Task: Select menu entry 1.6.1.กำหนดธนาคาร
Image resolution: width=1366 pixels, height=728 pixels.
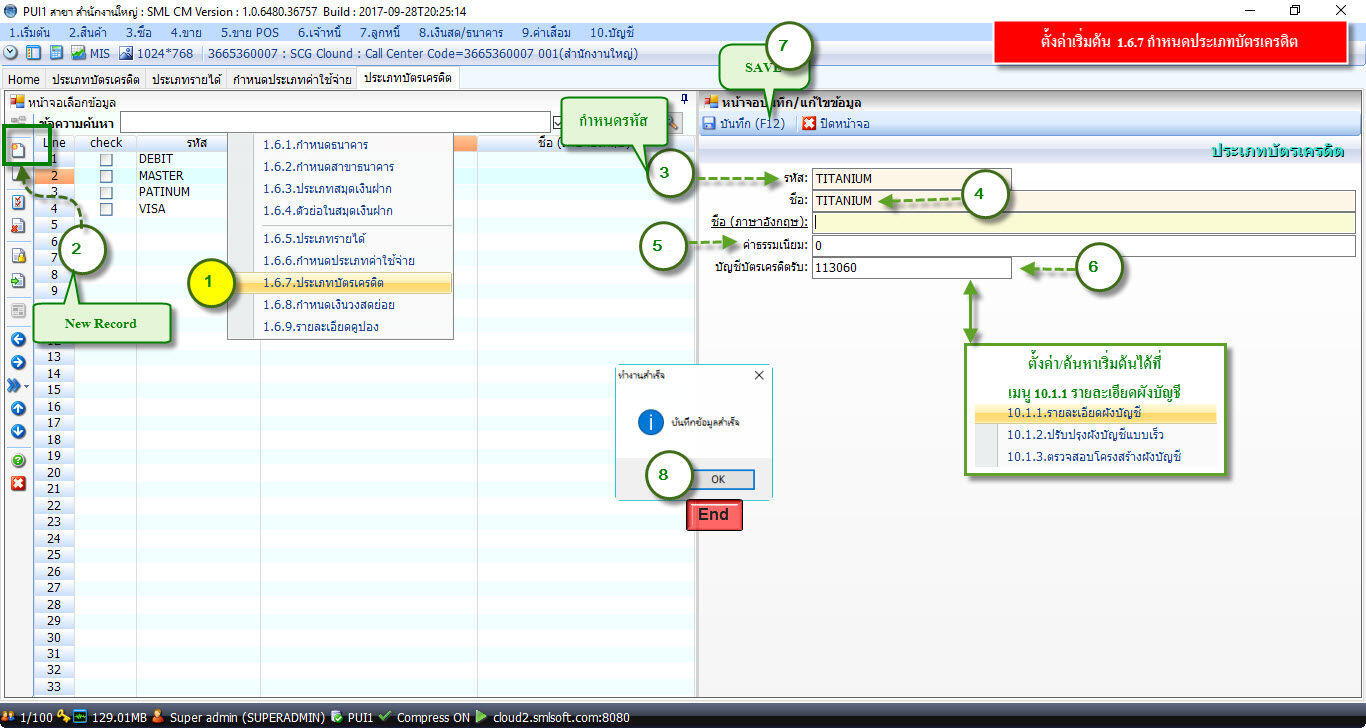Action: [340, 145]
